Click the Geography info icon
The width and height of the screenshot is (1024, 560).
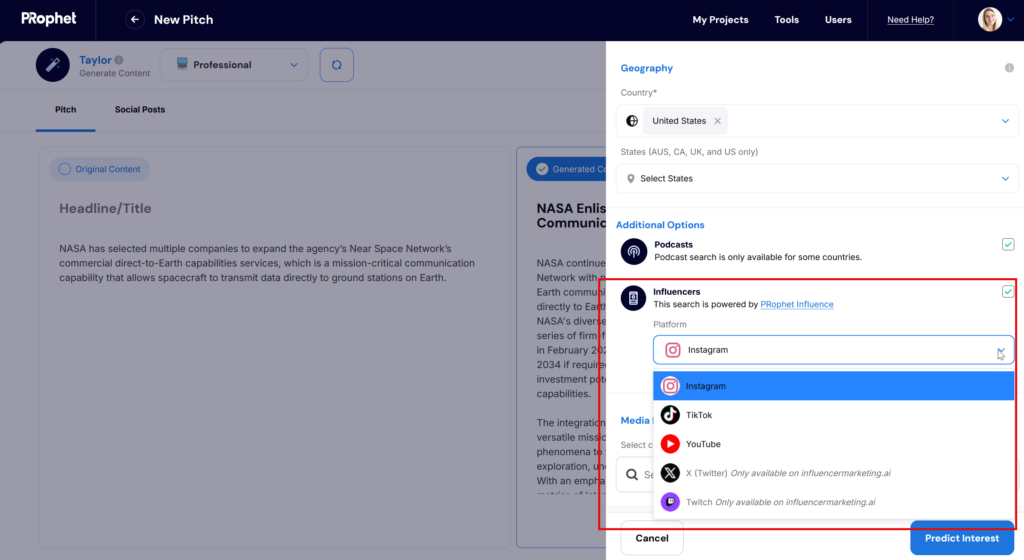[x=1009, y=68]
